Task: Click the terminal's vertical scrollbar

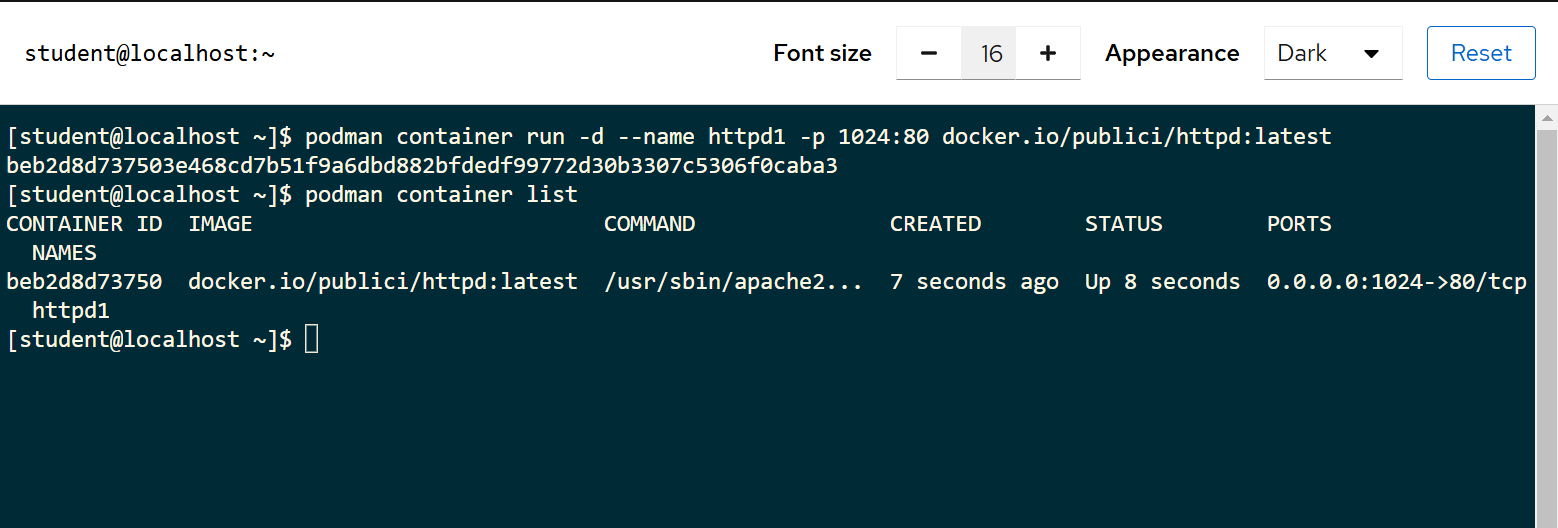Action: 1546,316
